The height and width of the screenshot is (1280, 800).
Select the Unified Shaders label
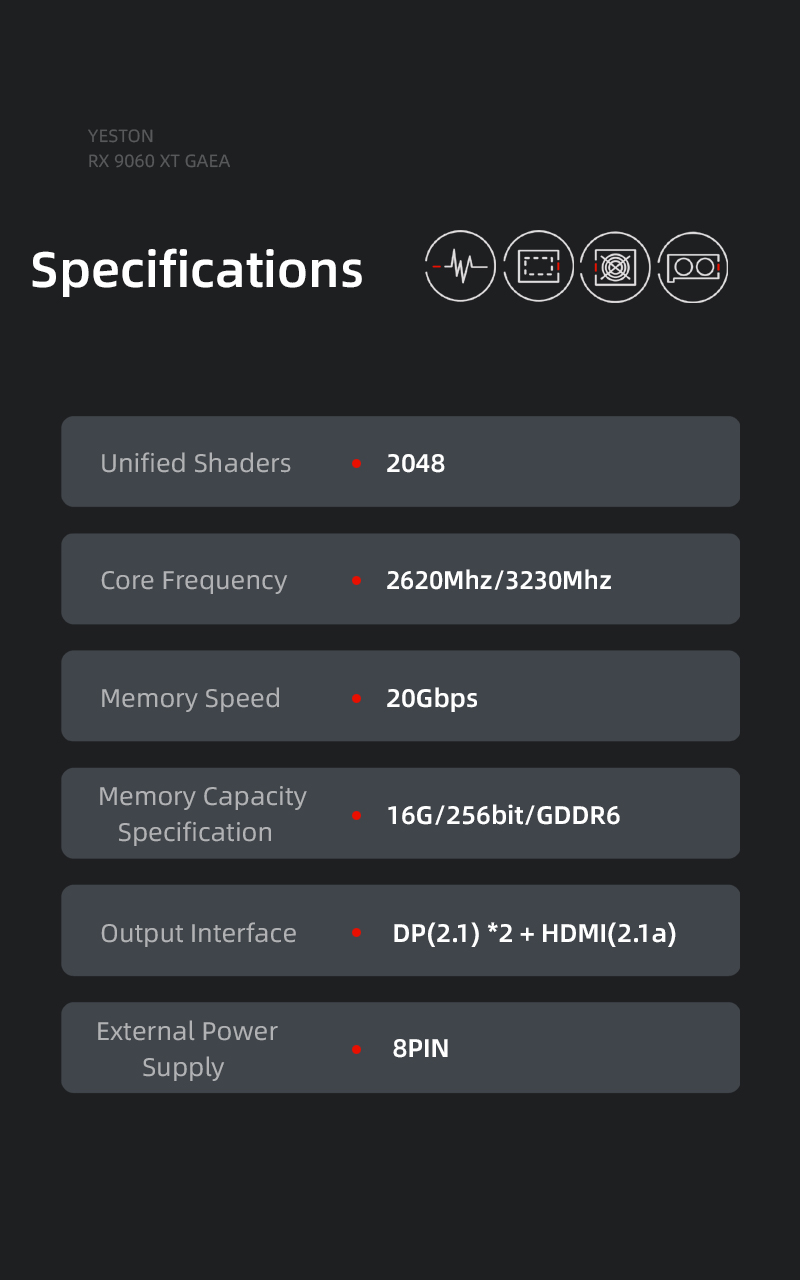pyautogui.click(x=196, y=463)
